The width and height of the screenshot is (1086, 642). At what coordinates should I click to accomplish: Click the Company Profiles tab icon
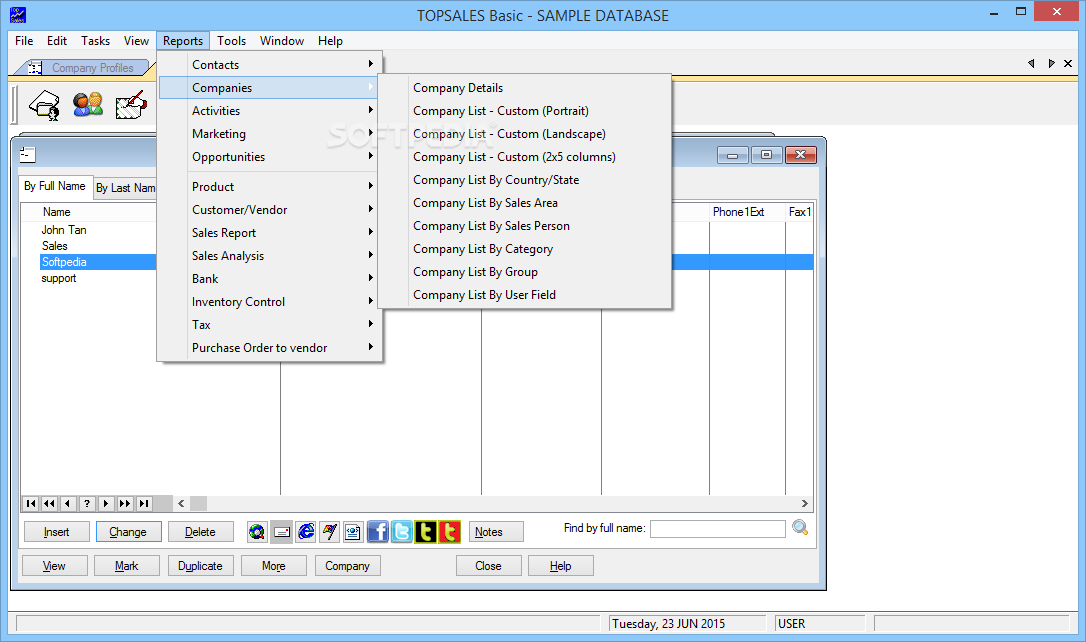coord(34,68)
